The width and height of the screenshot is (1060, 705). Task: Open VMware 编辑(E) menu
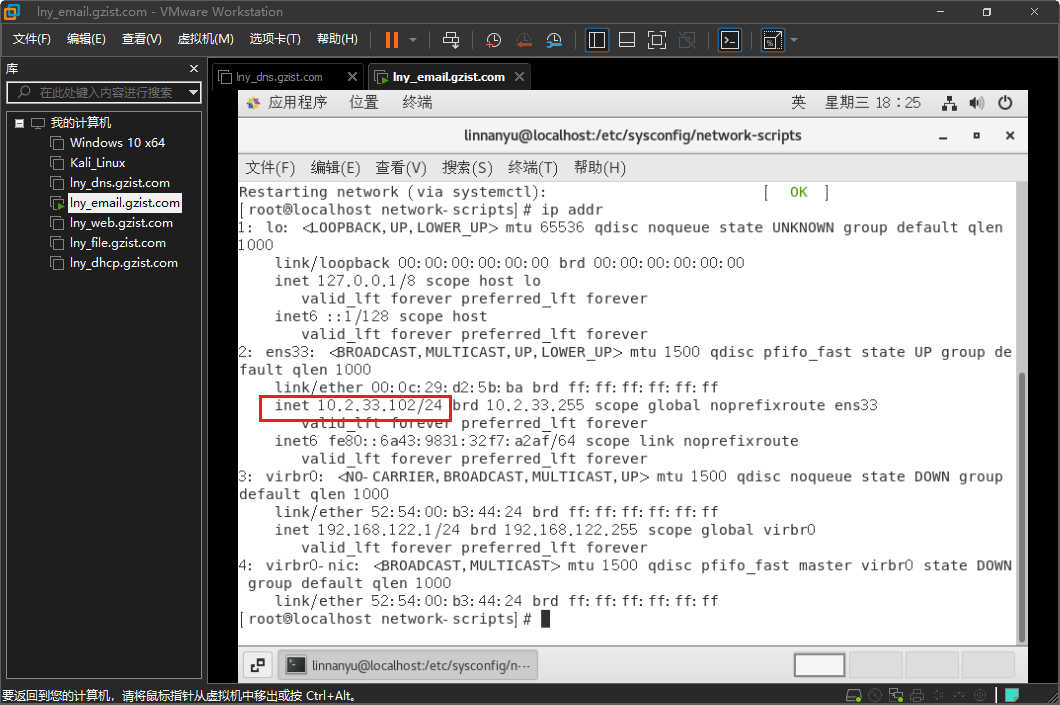tap(86, 39)
